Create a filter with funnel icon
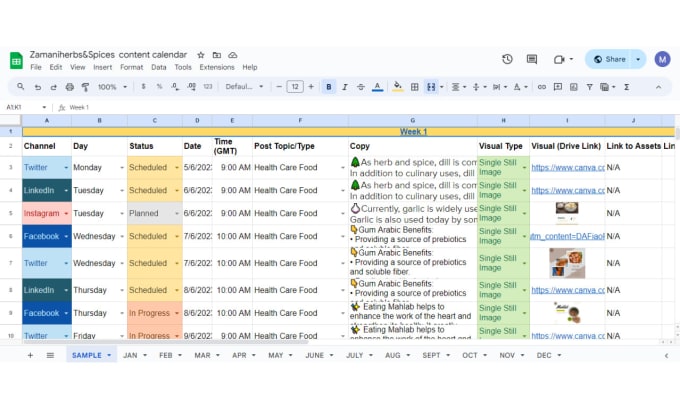Viewport: 680px width, 409px height. coord(589,87)
